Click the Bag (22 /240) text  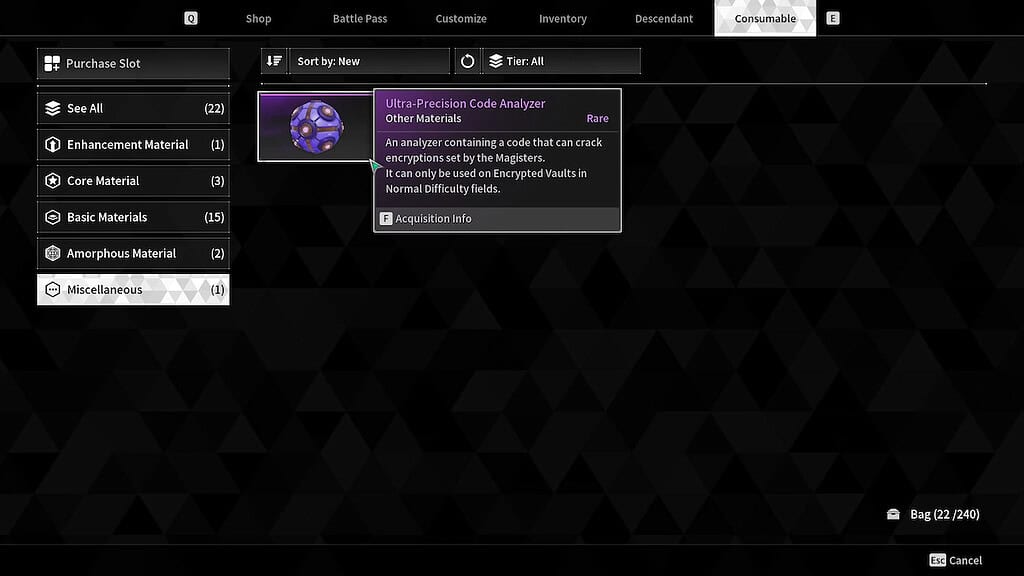pos(944,515)
